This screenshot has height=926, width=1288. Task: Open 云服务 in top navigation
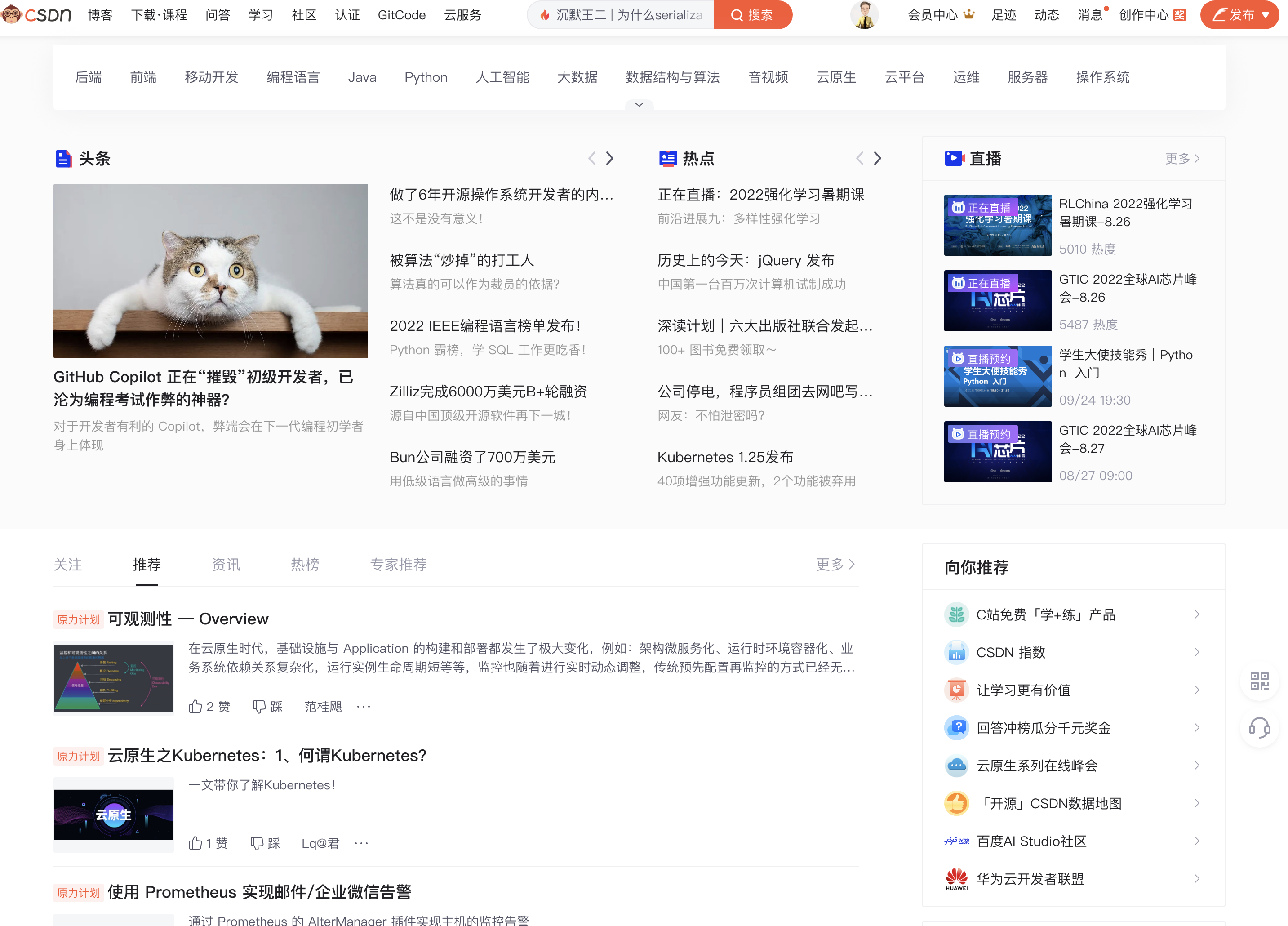coord(463,15)
